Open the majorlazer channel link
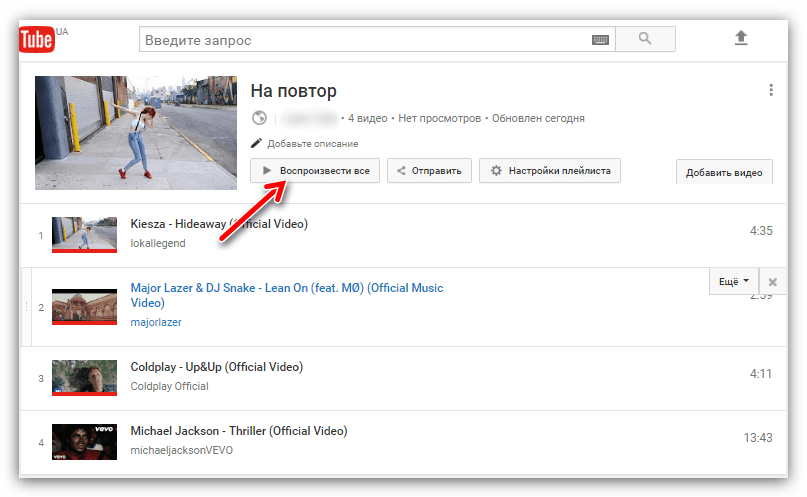Screen dimensions: 807x497 [x=156, y=322]
